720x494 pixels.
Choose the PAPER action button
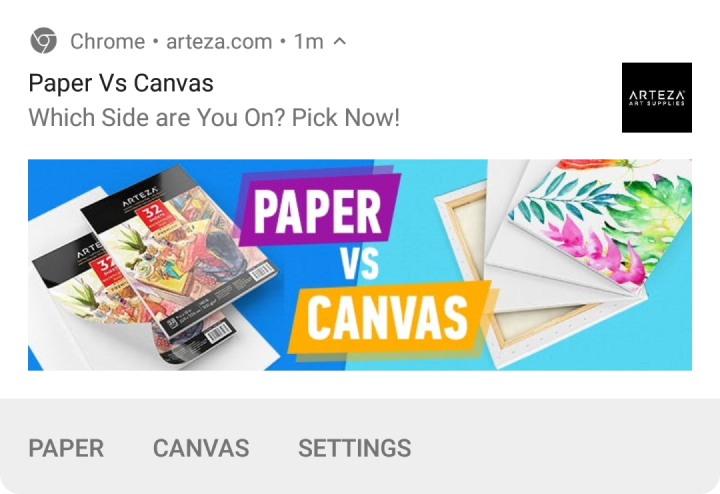(x=66, y=448)
